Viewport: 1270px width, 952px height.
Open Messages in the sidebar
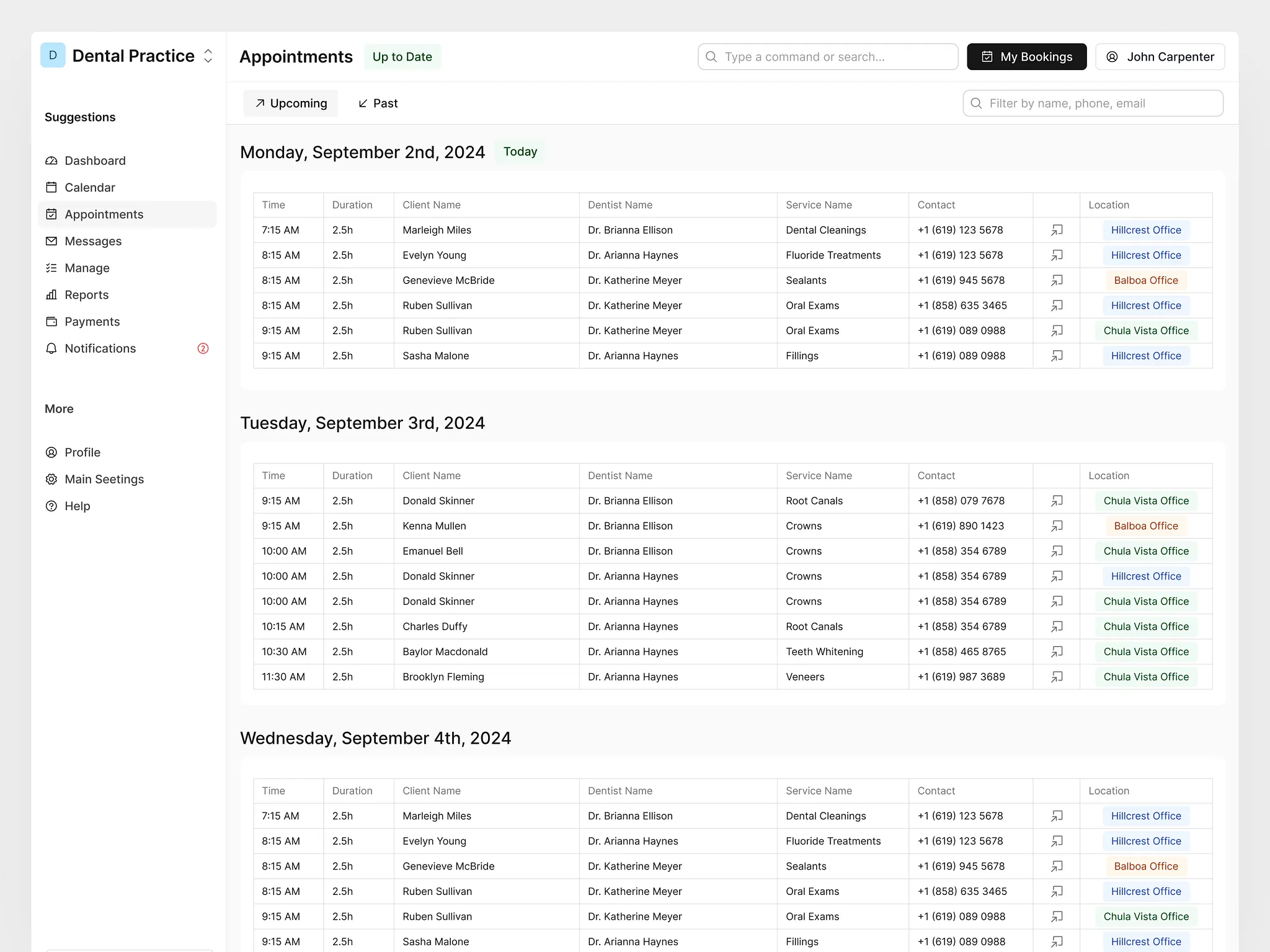click(x=92, y=241)
